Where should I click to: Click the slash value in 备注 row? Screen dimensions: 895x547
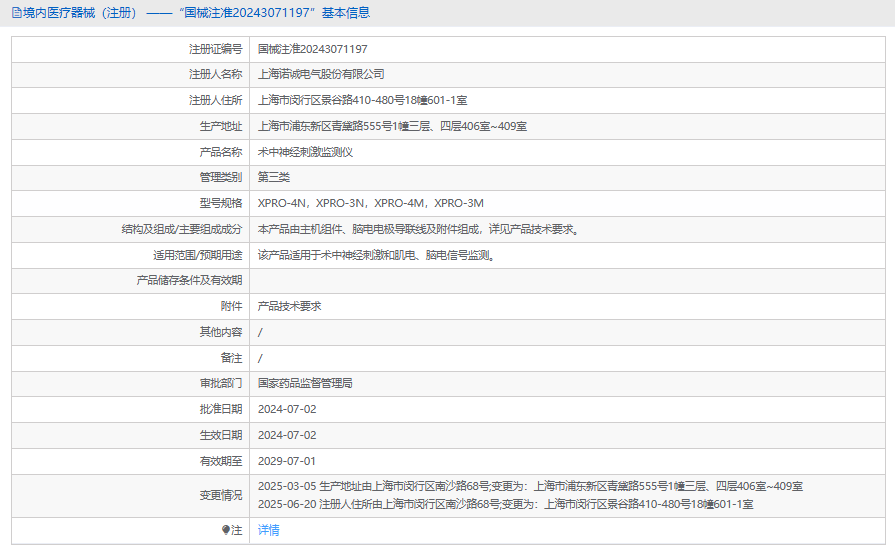pos(260,359)
